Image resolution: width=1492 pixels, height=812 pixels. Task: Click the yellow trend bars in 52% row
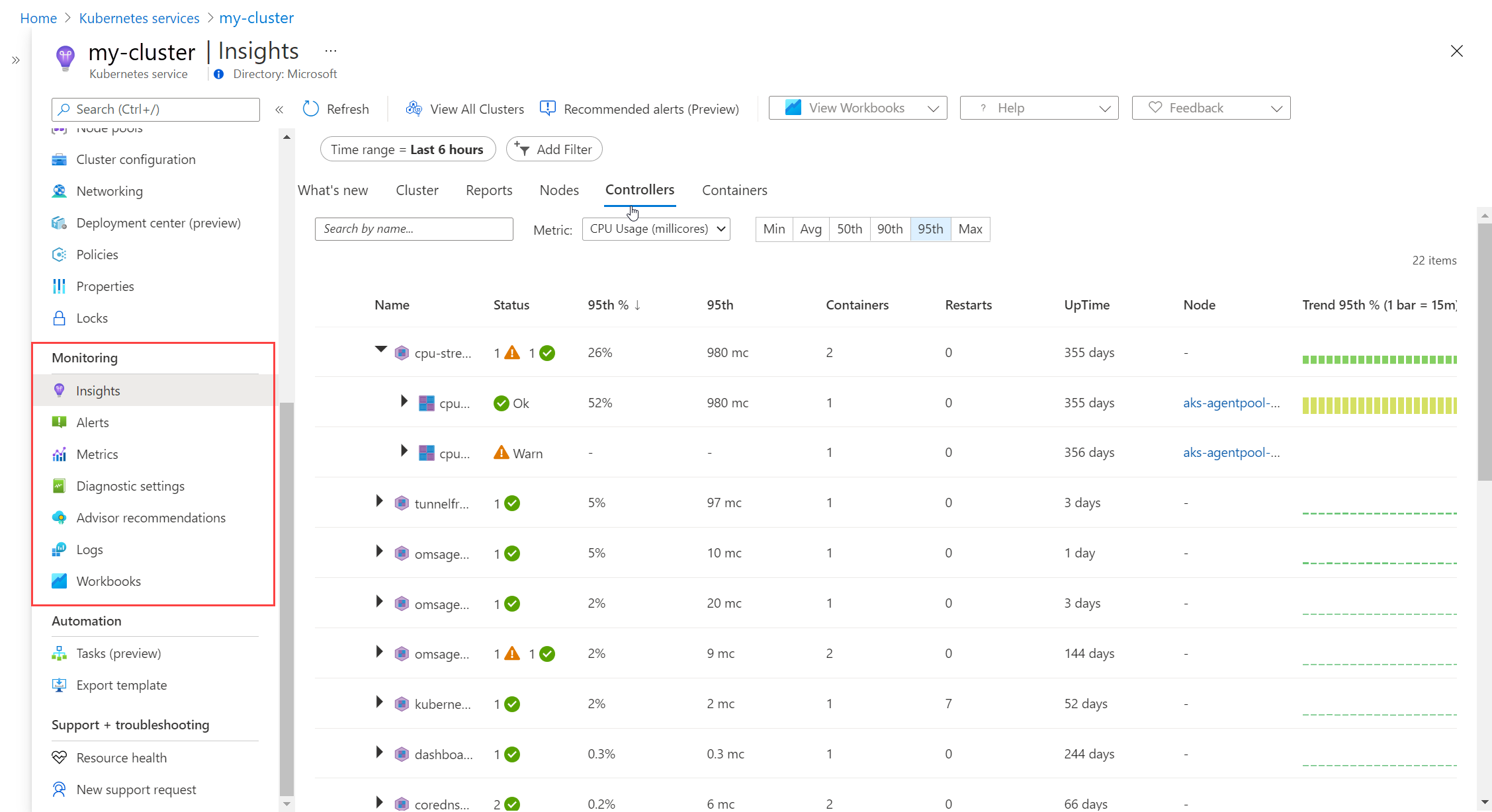[x=1380, y=405]
